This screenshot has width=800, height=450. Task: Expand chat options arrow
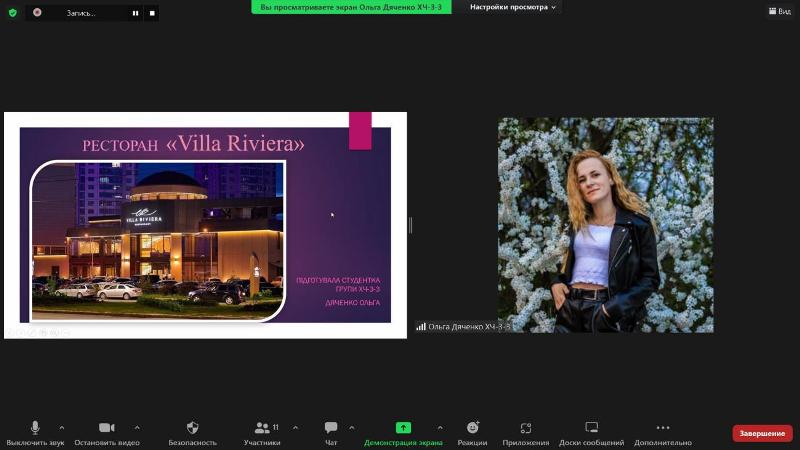coord(352,428)
